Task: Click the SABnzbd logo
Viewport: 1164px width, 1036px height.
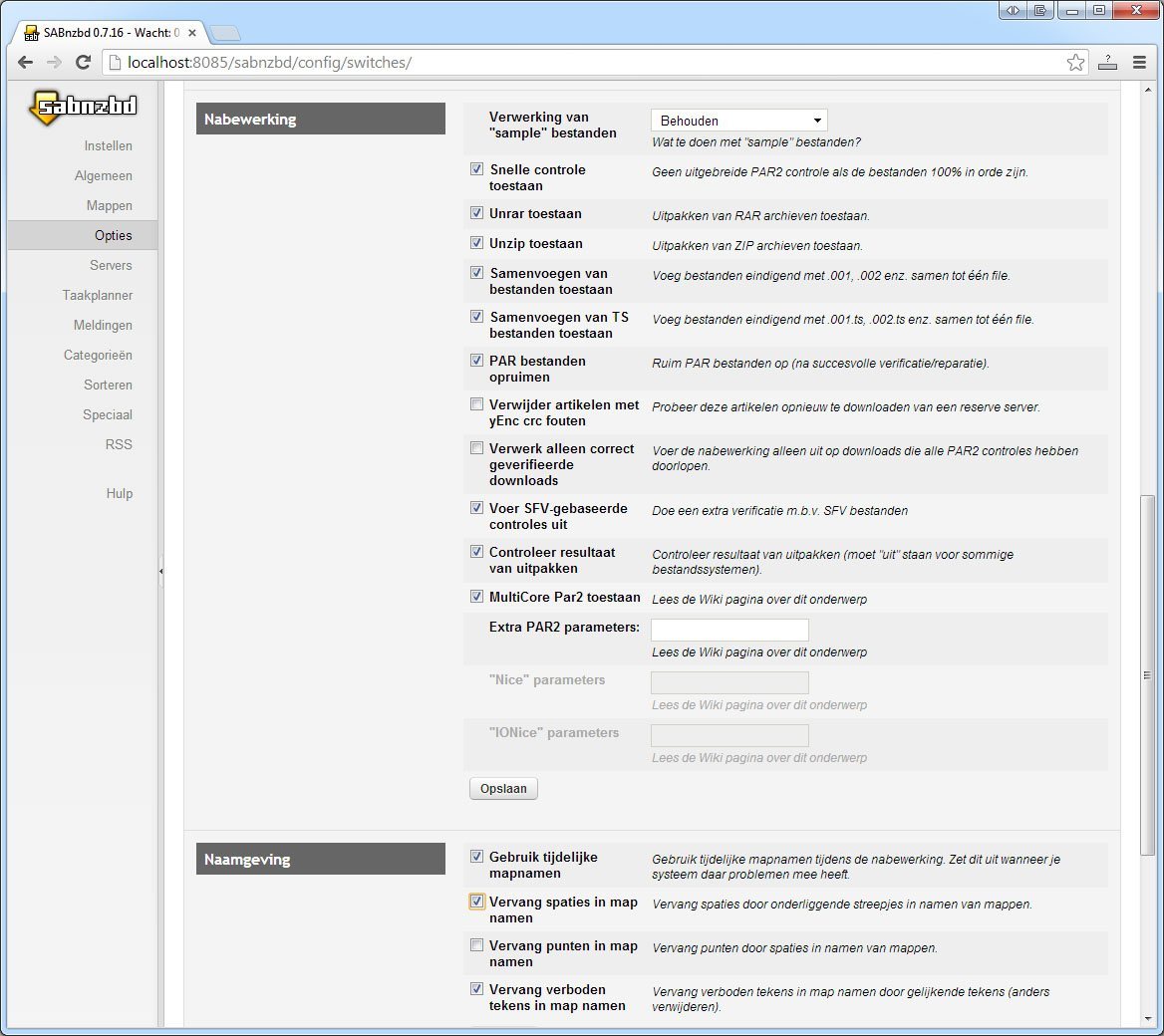Action: click(x=83, y=108)
